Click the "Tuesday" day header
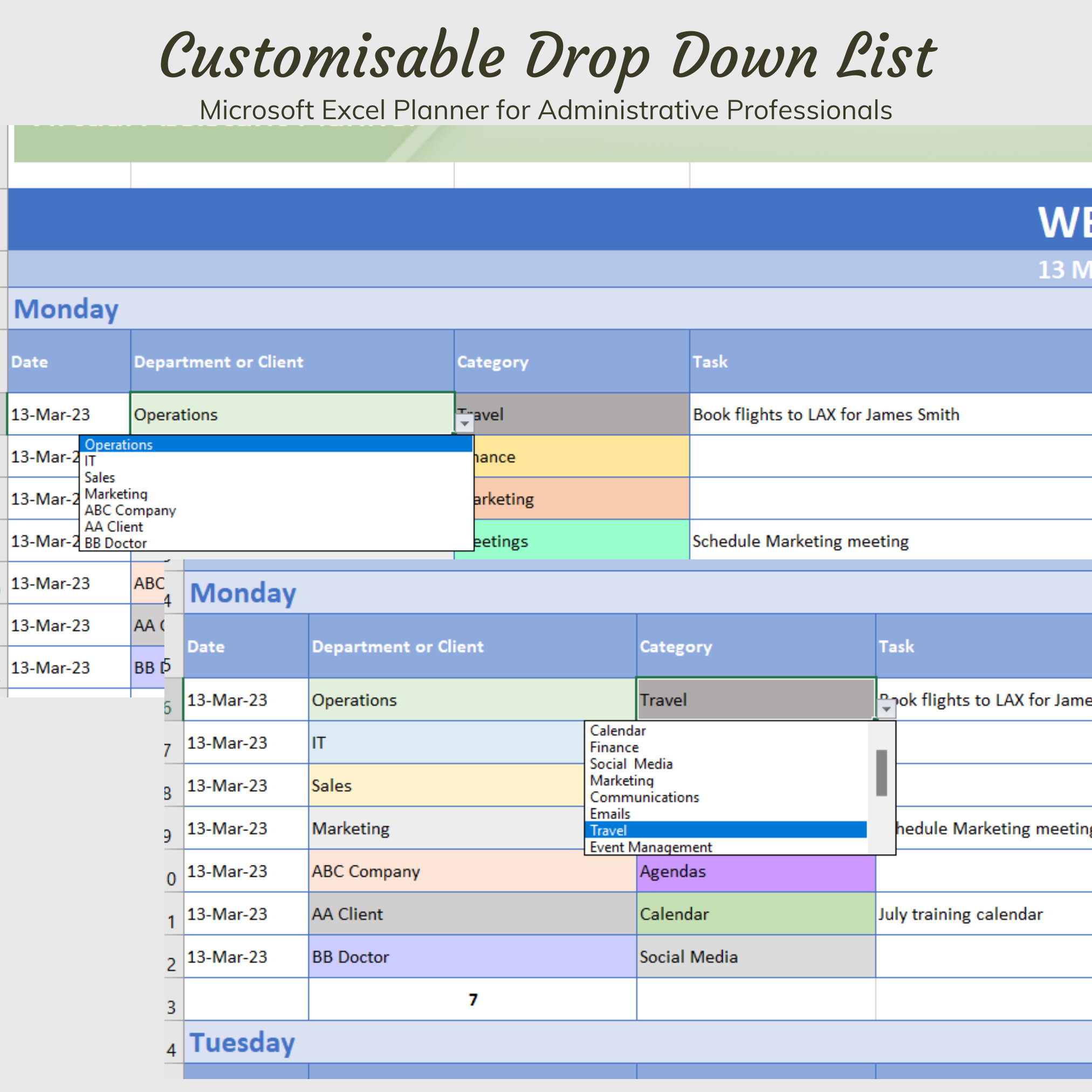1092x1092 pixels. click(243, 1043)
